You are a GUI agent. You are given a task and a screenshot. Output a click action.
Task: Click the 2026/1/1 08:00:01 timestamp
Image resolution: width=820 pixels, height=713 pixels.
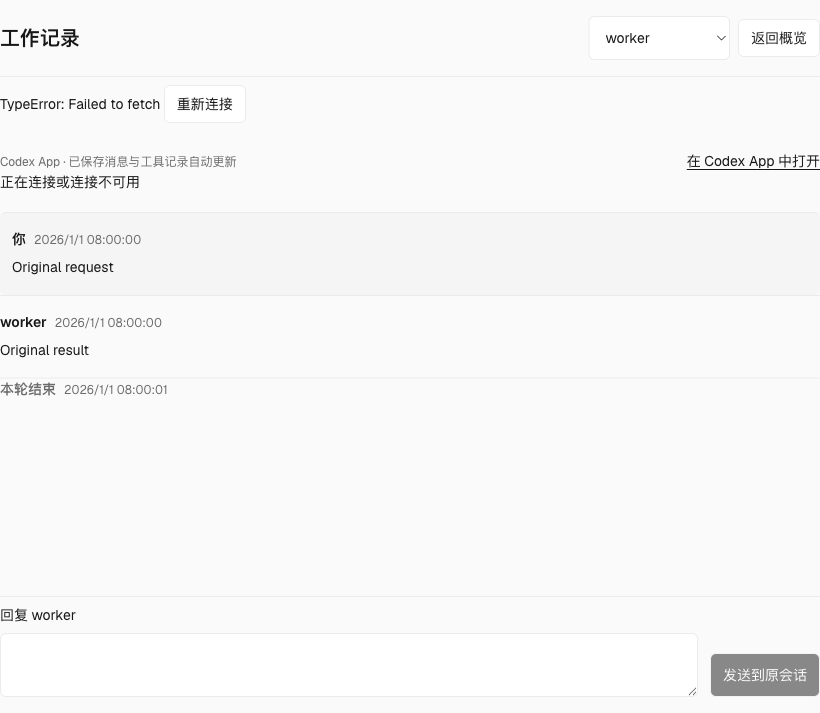click(x=116, y=390)
